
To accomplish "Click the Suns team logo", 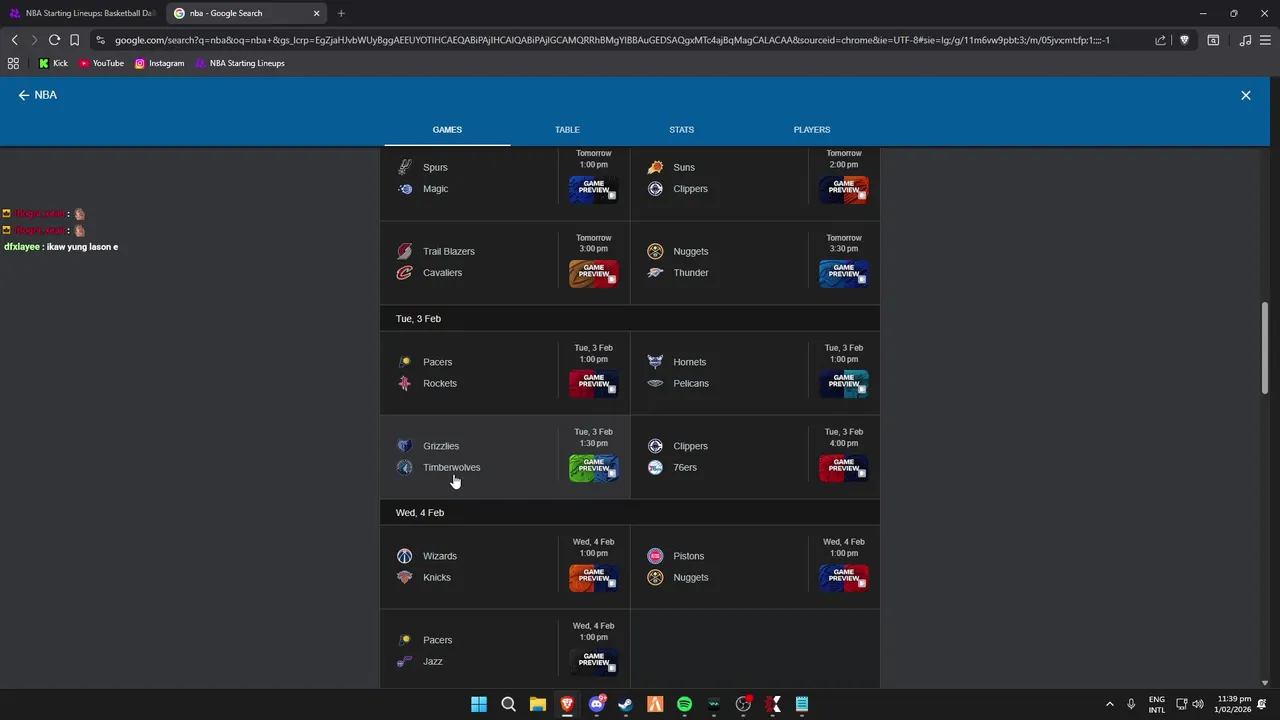I will coord(655,167).
